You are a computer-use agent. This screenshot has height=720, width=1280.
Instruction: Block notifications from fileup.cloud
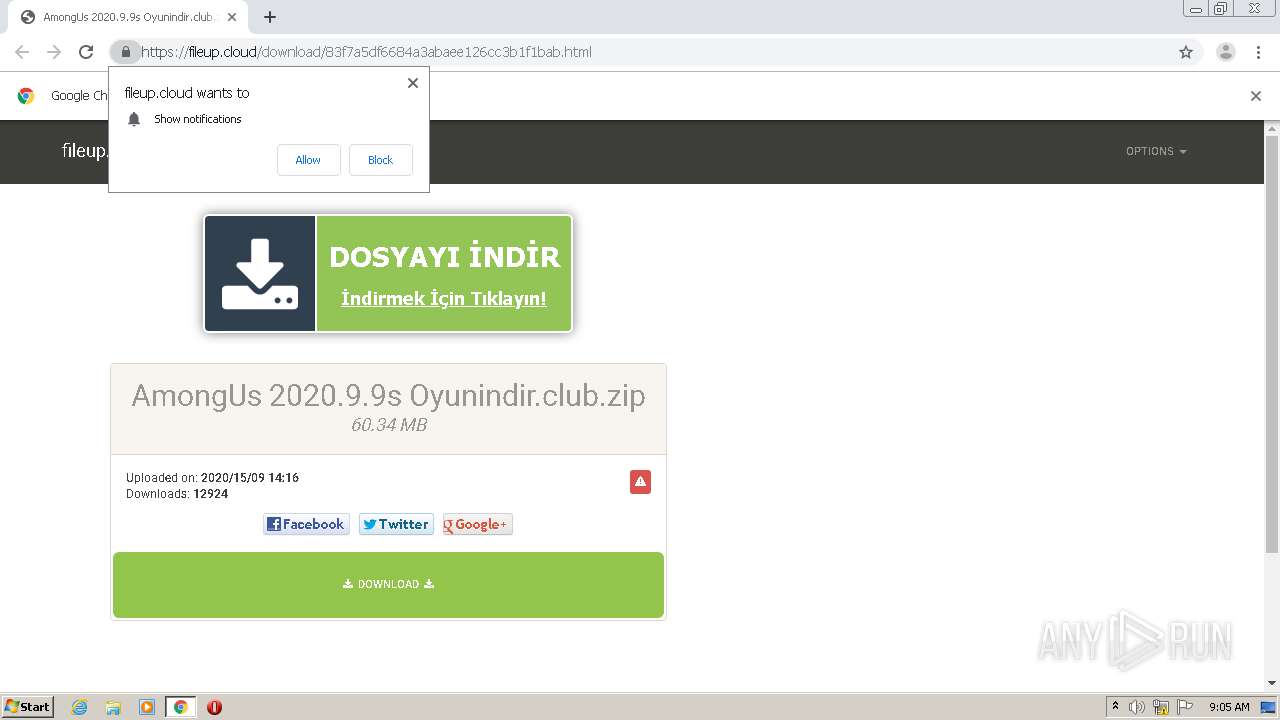(381, 160)
